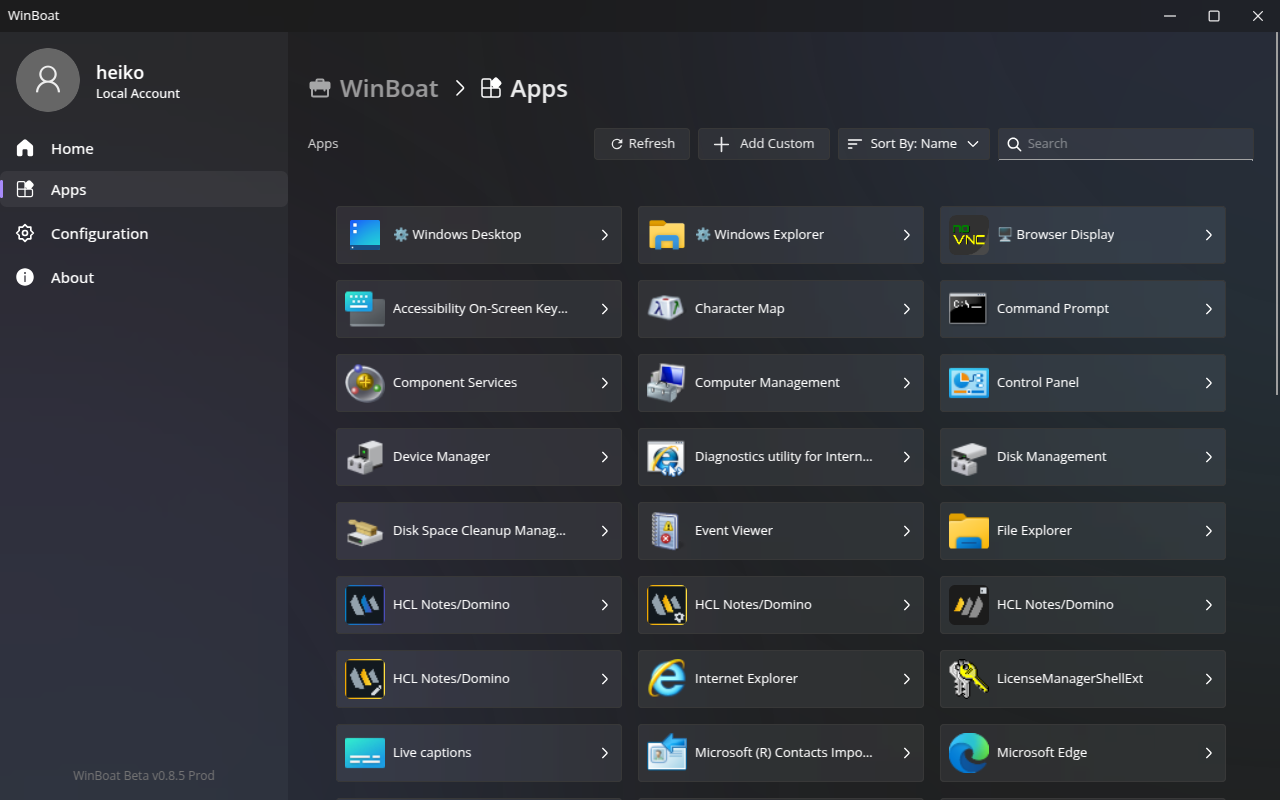This screenshot has height=800, width=1280.
Task: Expand the Windows Desktop card chevron
Action: pos(605,235)
